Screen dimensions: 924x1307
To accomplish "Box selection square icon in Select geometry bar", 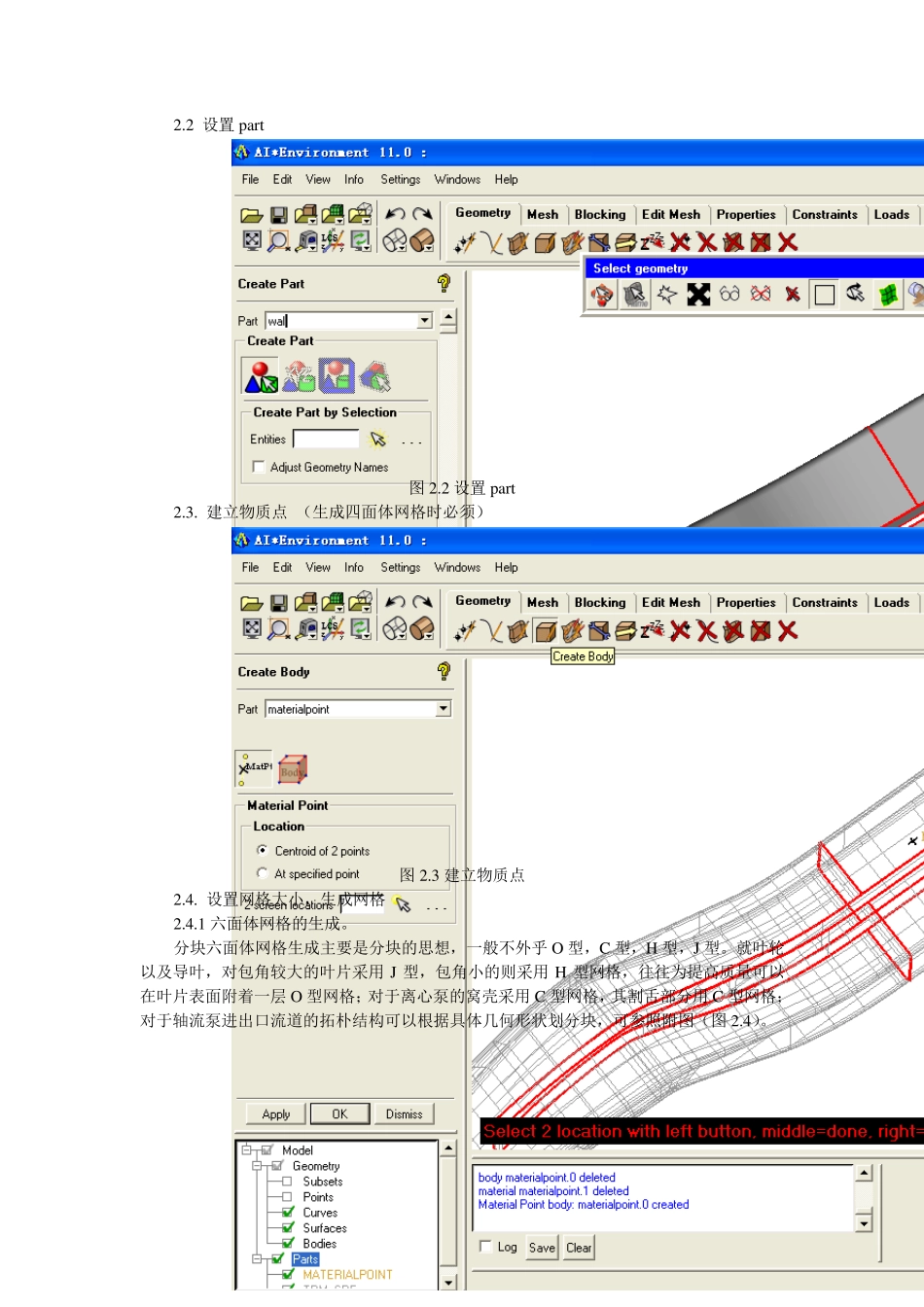I will (825, 295).
